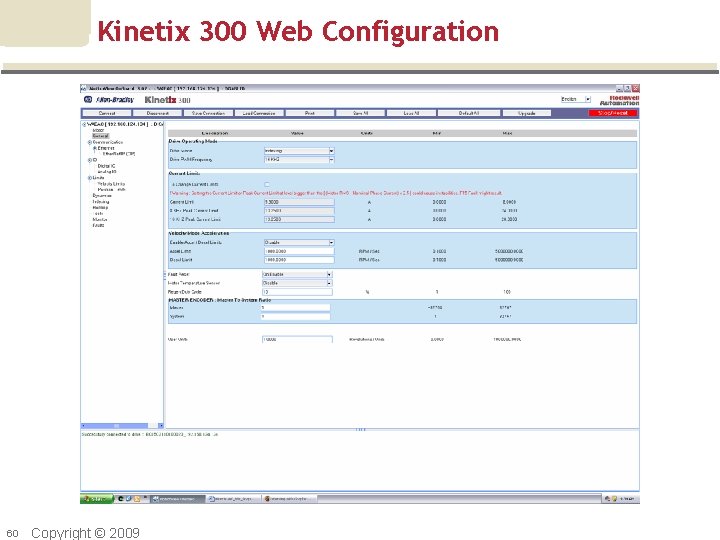Select Analog IO in the tree
Screen dimensions: 720x540
pos(107,172)
